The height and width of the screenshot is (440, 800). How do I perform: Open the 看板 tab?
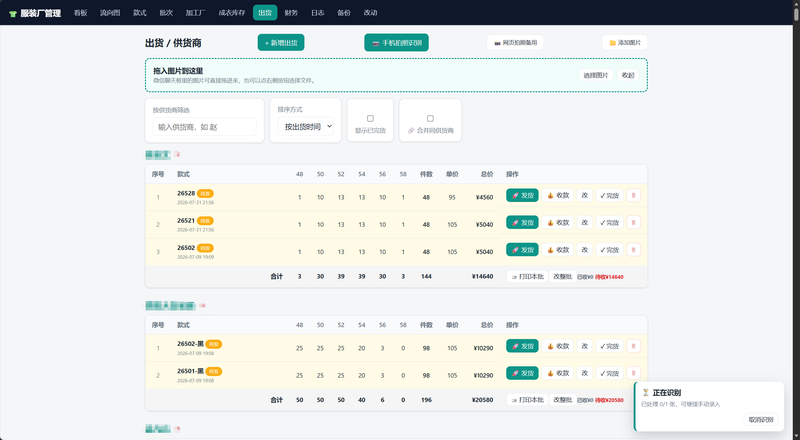(x=81, y=13)
